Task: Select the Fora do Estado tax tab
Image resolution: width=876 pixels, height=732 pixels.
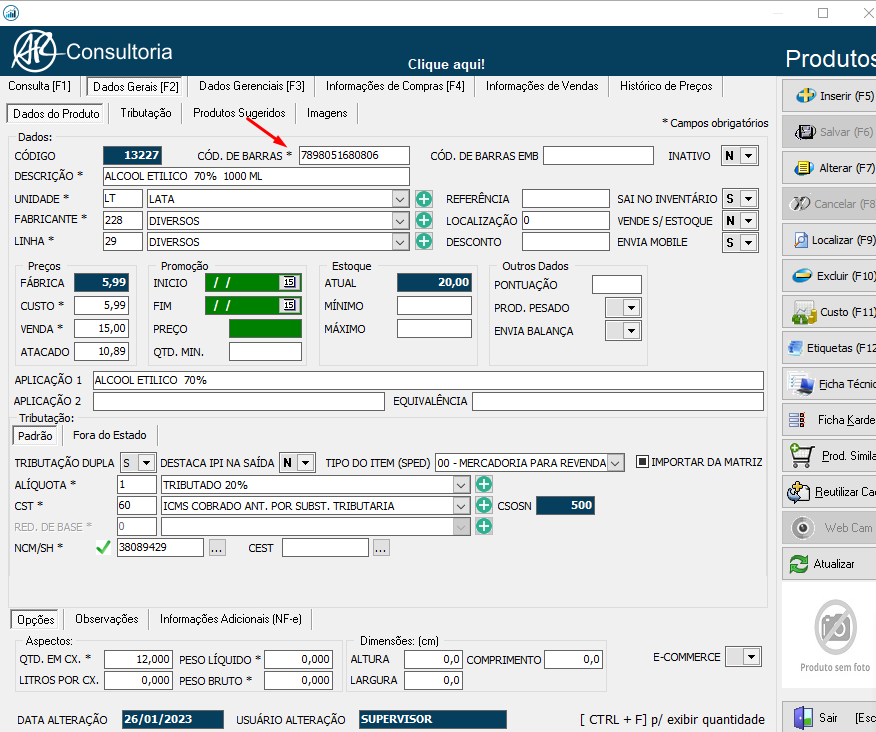Action: click(110, 435)
